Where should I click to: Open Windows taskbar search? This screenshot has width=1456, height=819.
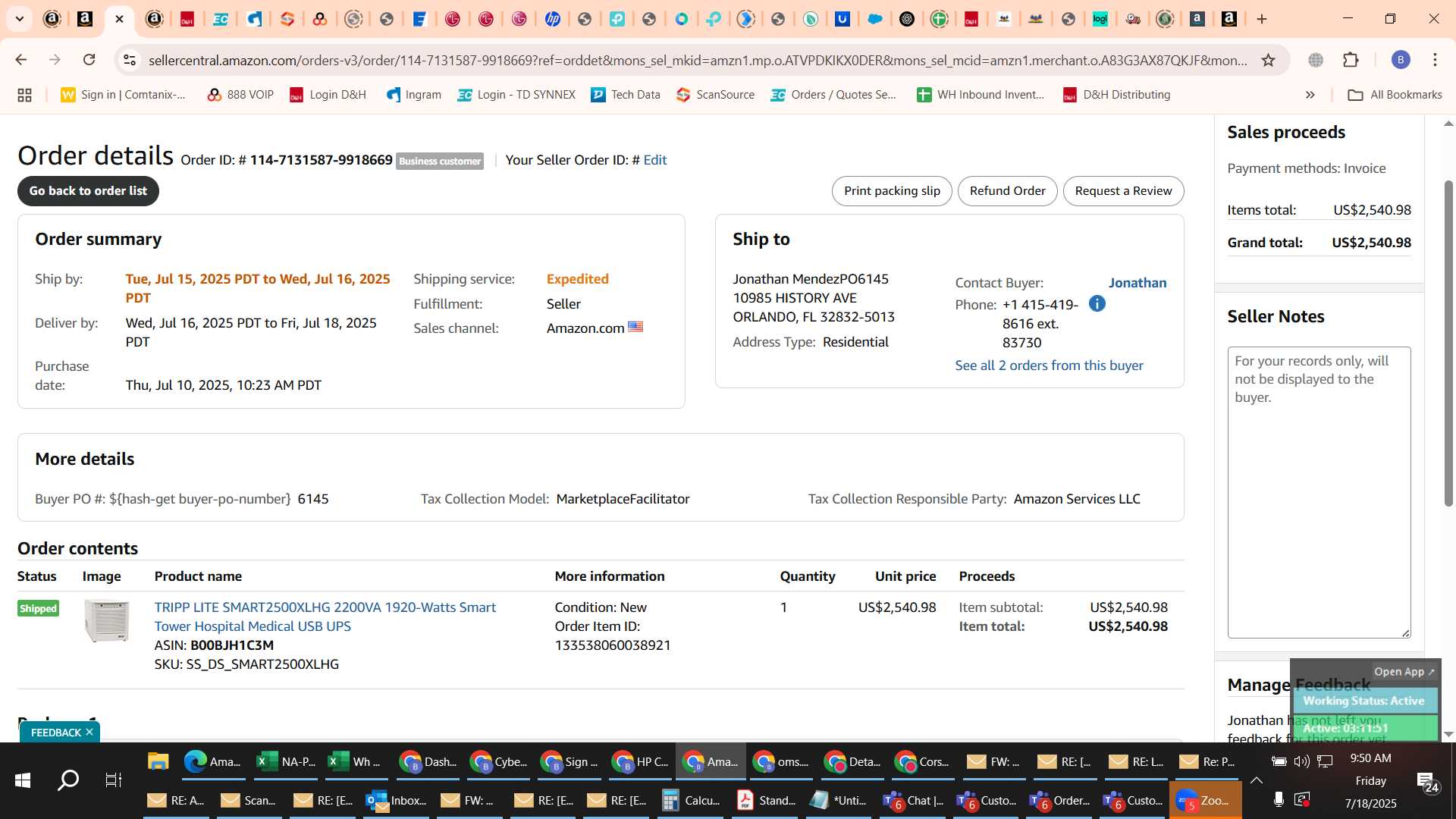tap(68, 780)
